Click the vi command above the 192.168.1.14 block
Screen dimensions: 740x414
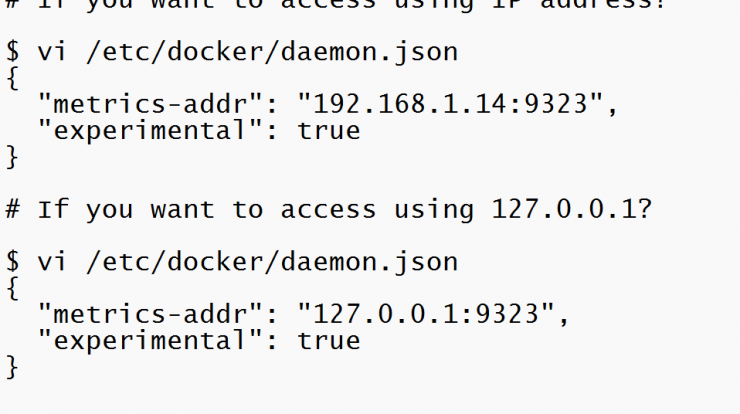pyautogui.click(x=232, y=52)
